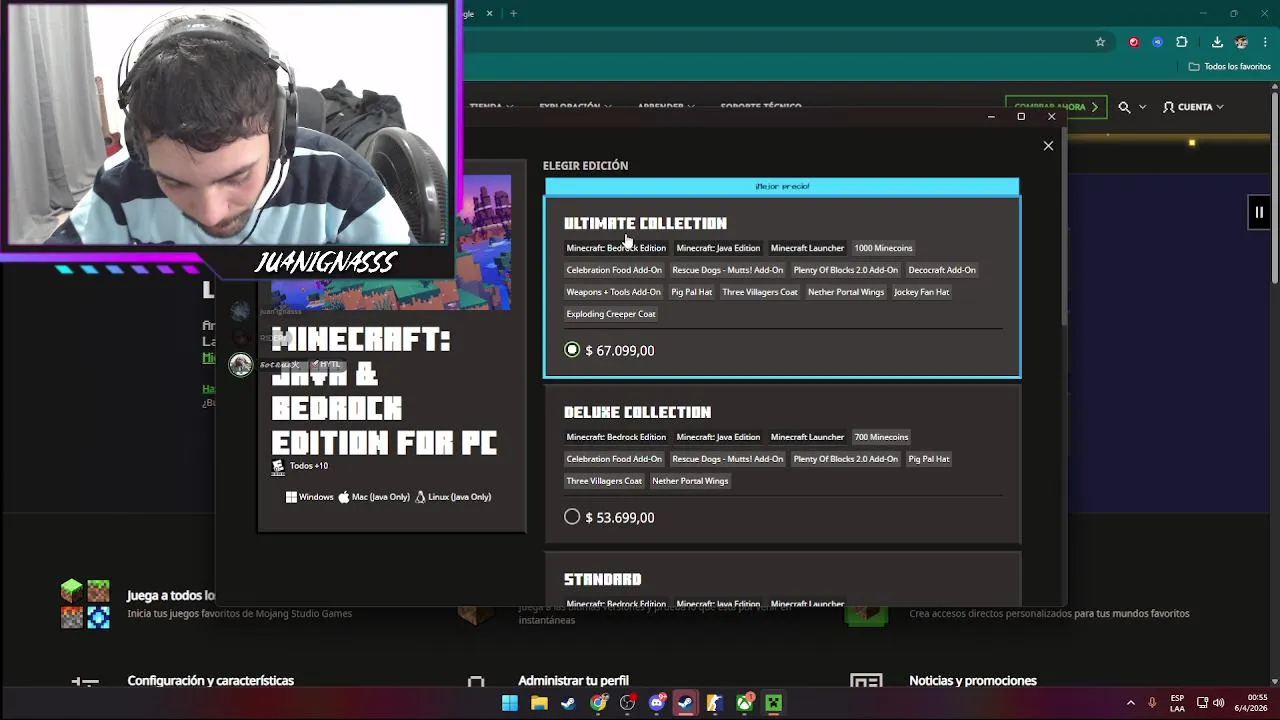Open the Minecraft Launcher creeper icon on the taskbar

[773, 703]
